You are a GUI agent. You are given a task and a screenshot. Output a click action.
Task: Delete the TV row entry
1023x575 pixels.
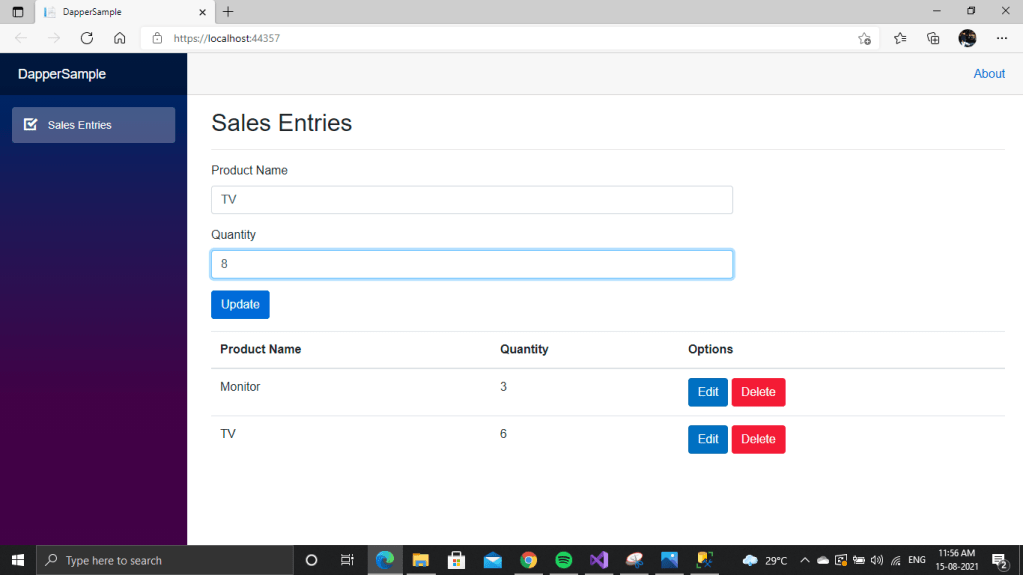[758, 439]
